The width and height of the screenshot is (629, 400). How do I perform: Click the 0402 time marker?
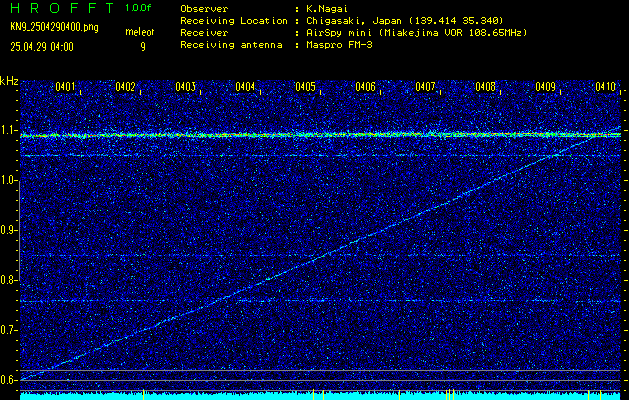(x=125, y=87)
